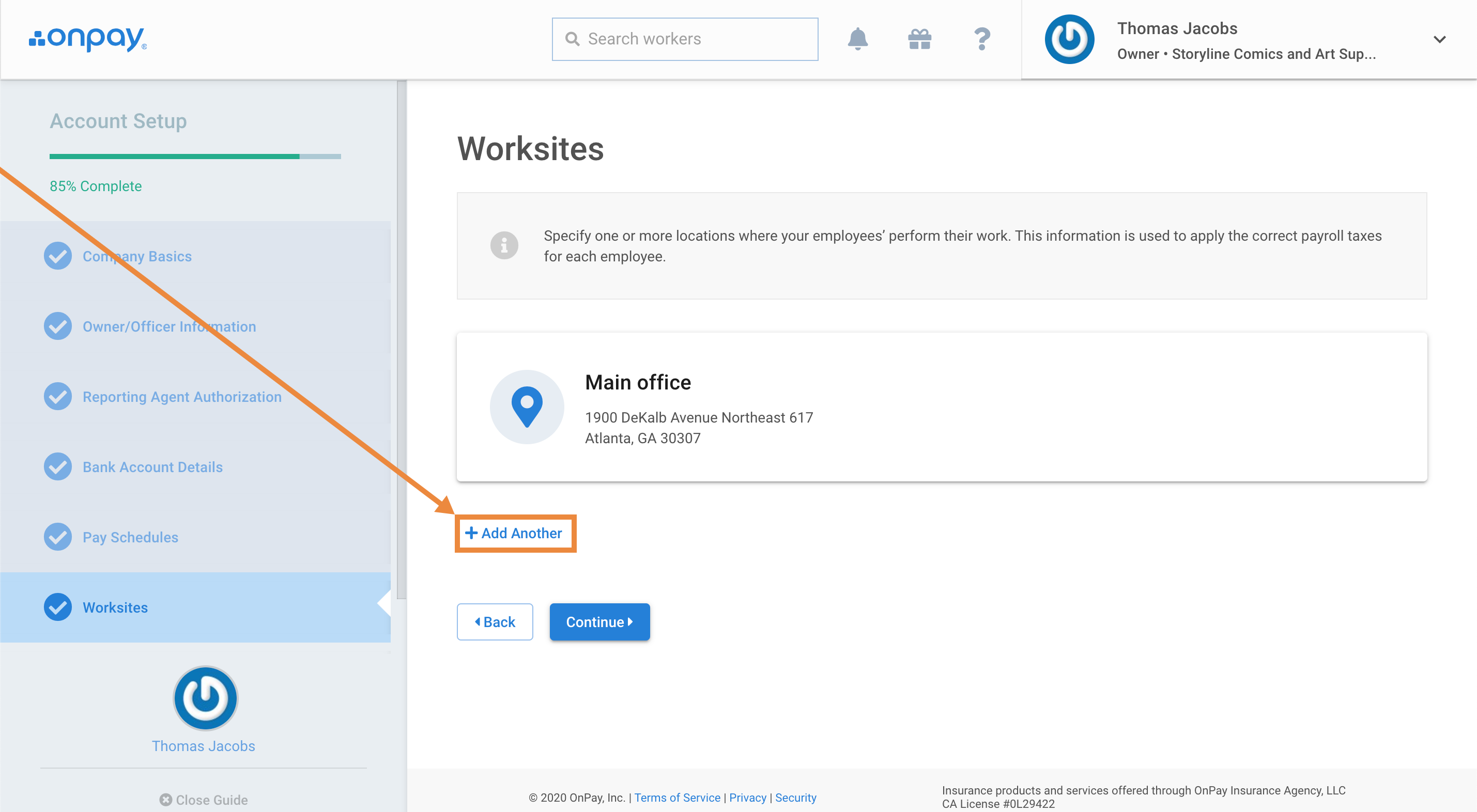Open the gift rewards icon
1477x812 pixels.
(x=919, y=39)
